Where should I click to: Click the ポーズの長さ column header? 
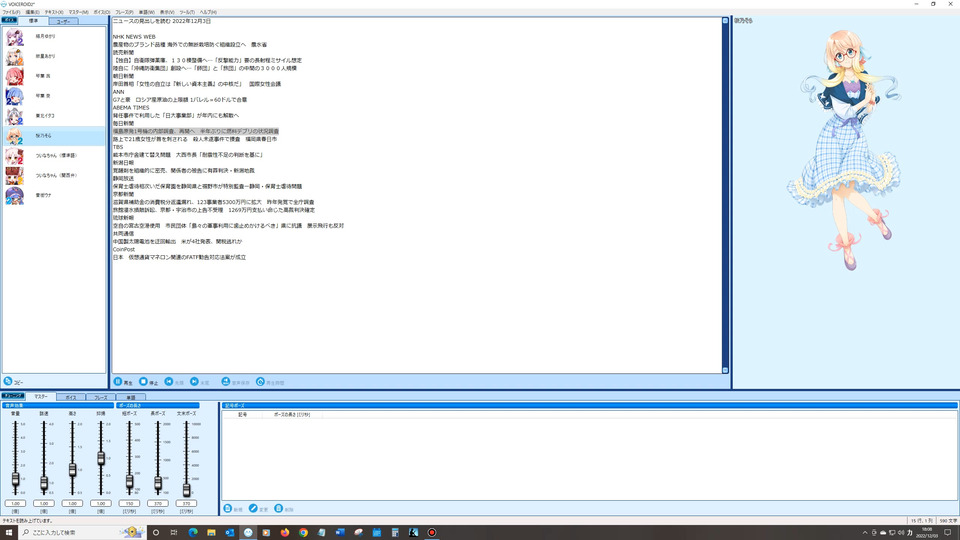pos(291,414)
